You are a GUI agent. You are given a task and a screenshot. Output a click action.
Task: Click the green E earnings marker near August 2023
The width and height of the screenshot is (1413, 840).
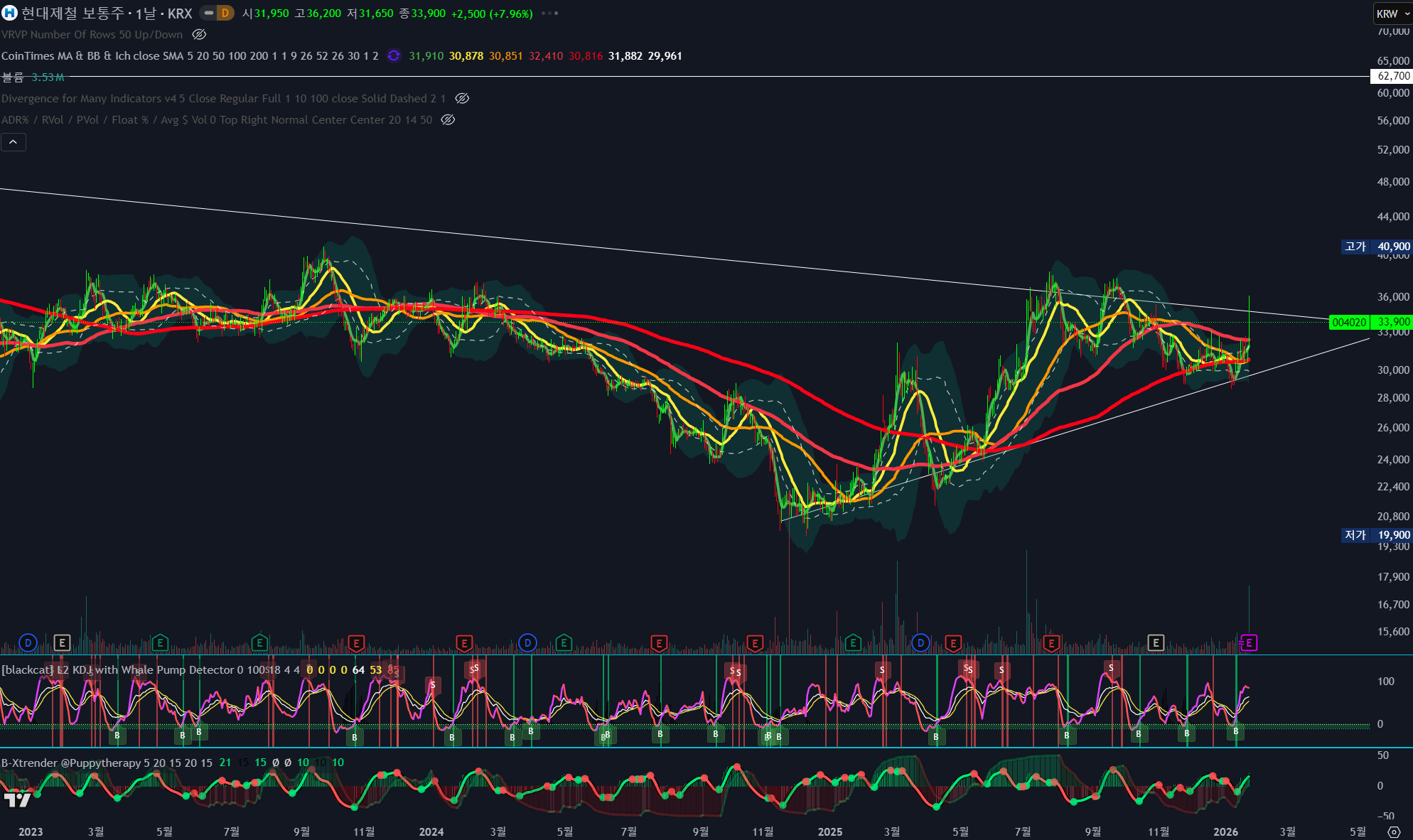[x=259, y=643]
